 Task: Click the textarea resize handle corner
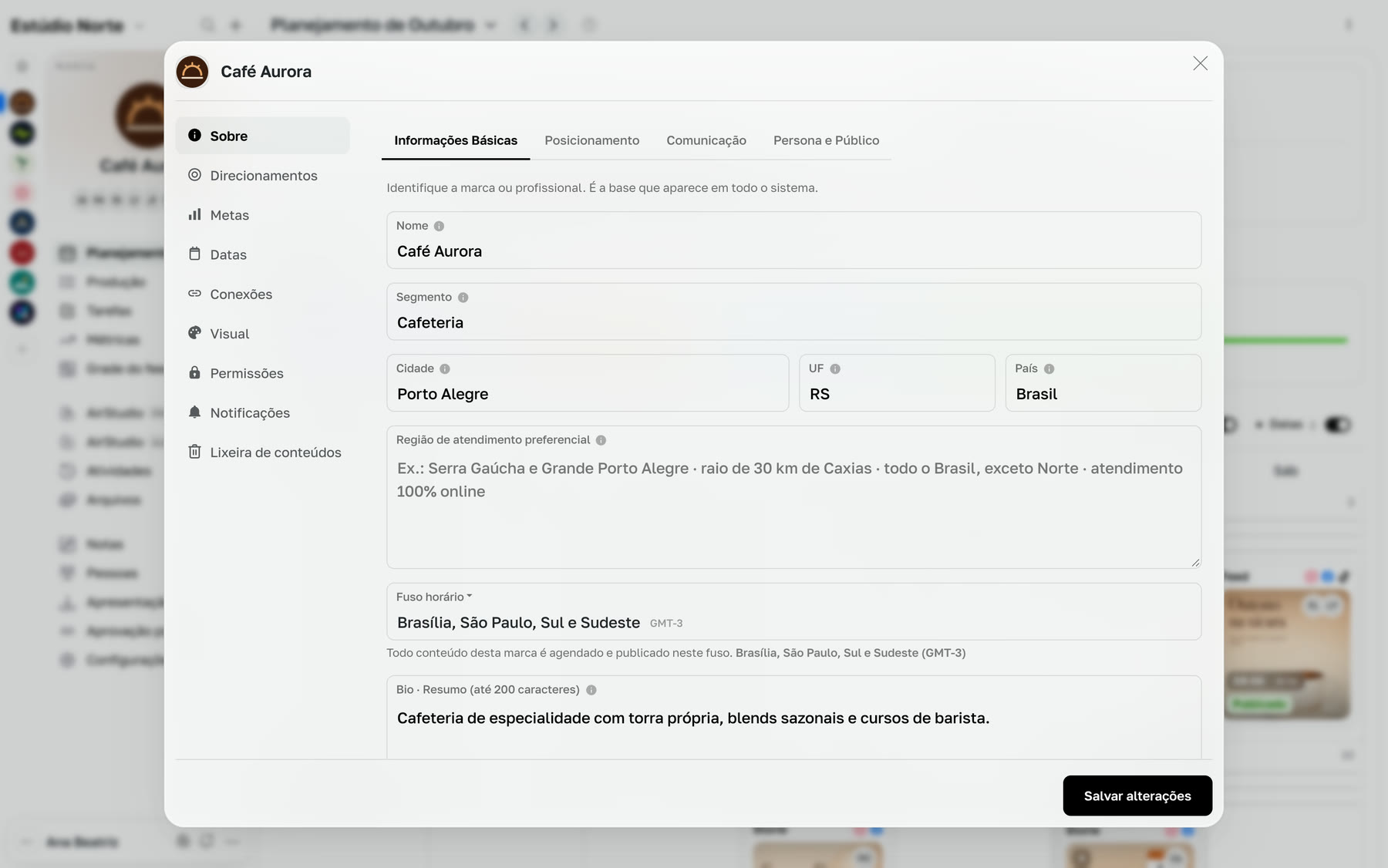1195,563
